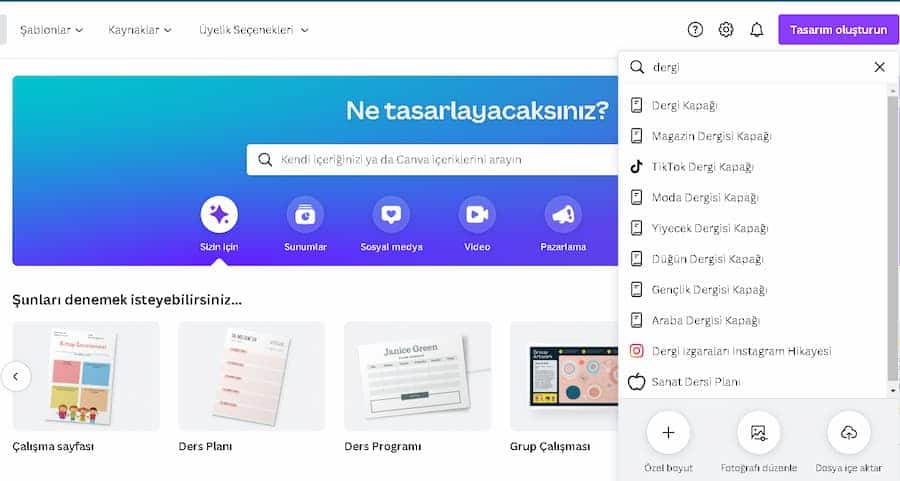Select the Pazarlama megaphone icon
Screen dimensions: 900x481
click(x=563, y=214)
